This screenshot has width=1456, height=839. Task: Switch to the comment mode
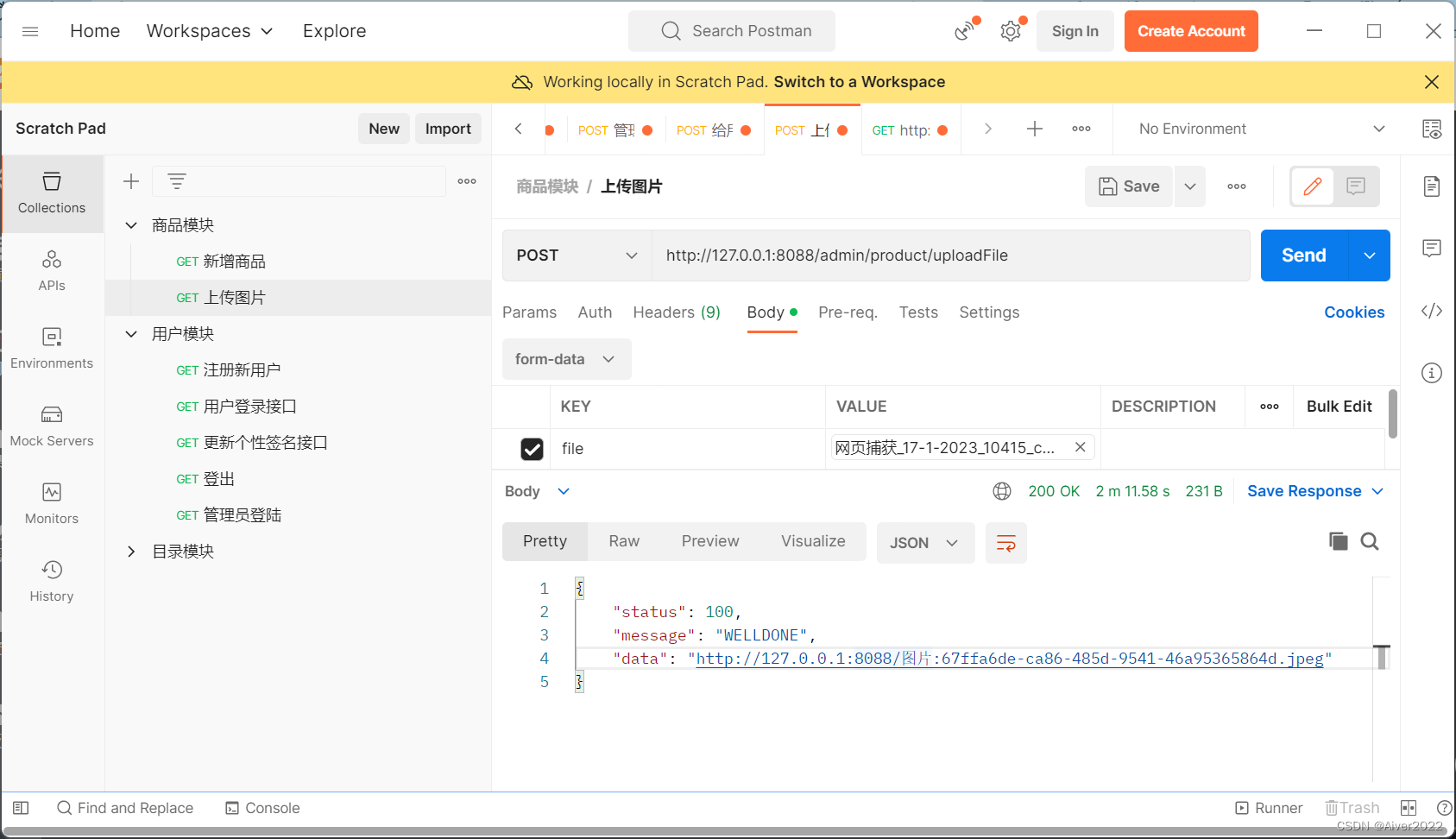(x=1356, y=186)
